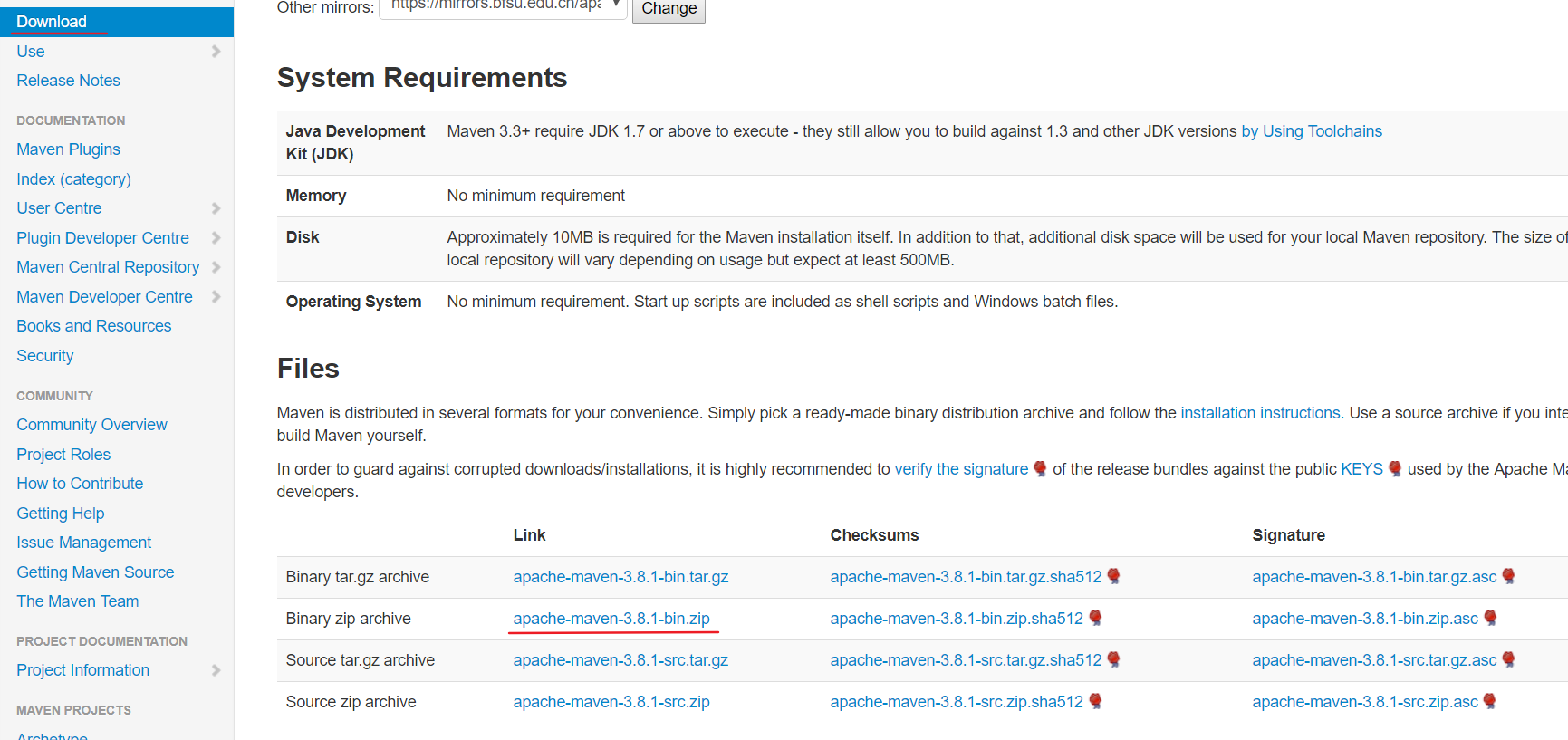Follow the by Using Toolchains link

[x=1312, y=131]
